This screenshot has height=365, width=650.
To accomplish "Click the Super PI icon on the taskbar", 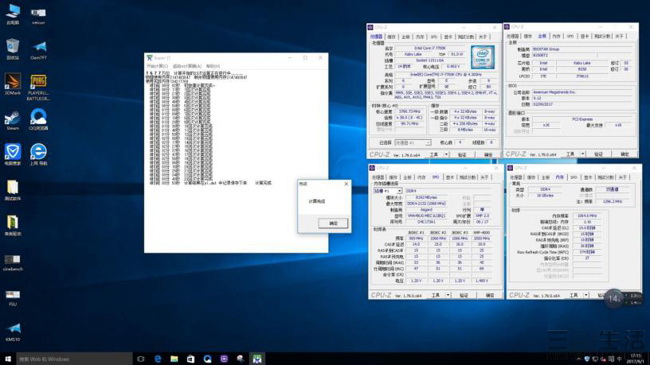I will [257, 359].
